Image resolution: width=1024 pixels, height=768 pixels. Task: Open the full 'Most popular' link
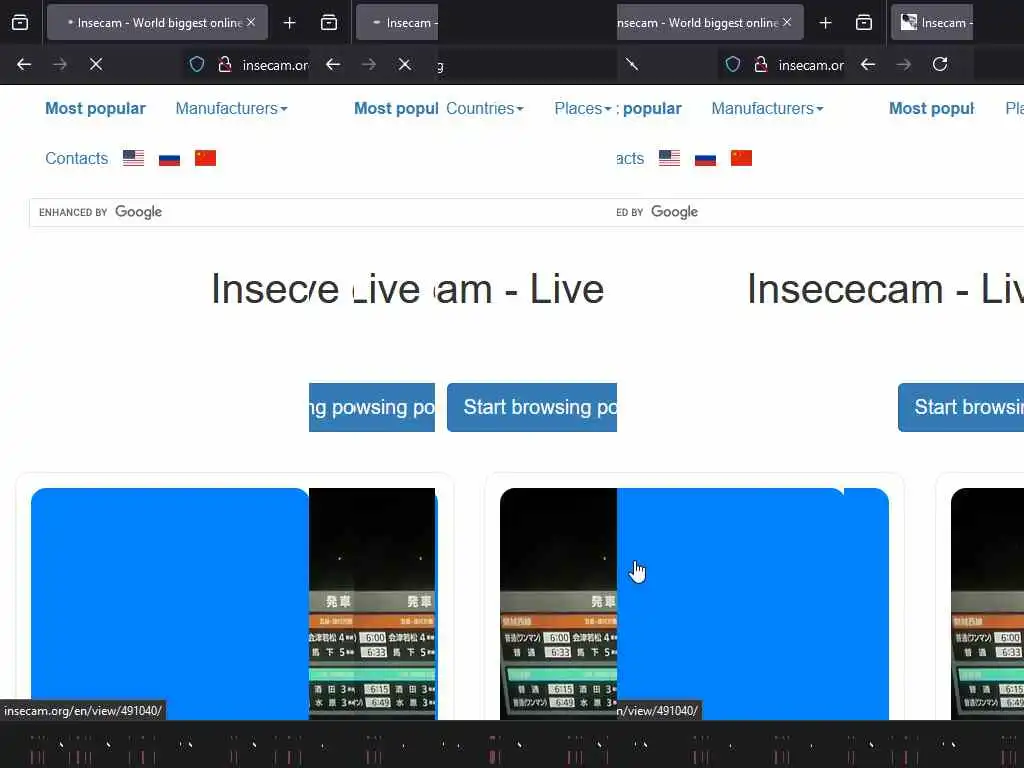click(x=95, y=108)
